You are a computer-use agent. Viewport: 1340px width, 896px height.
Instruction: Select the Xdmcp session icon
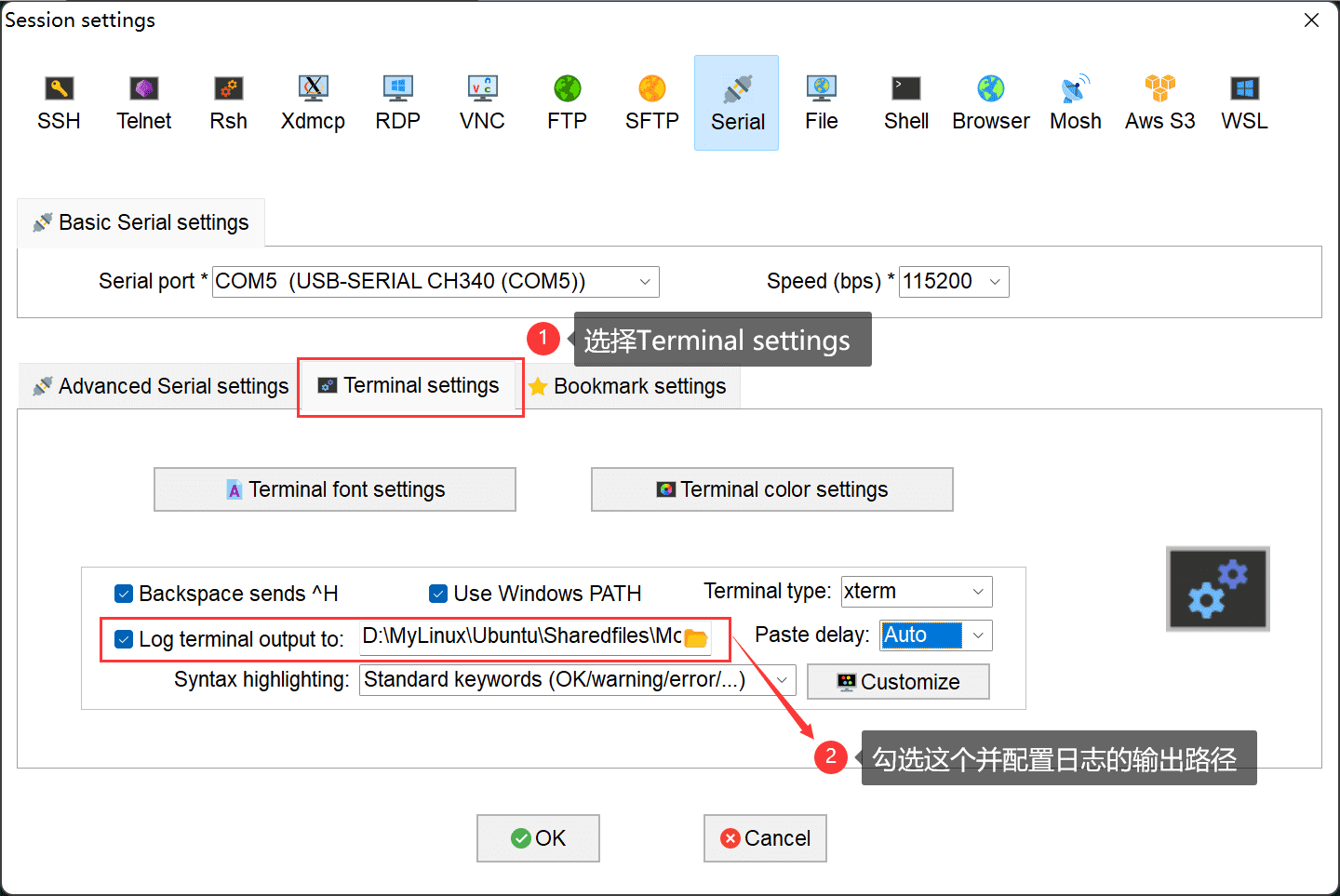[x=313, y=102]
